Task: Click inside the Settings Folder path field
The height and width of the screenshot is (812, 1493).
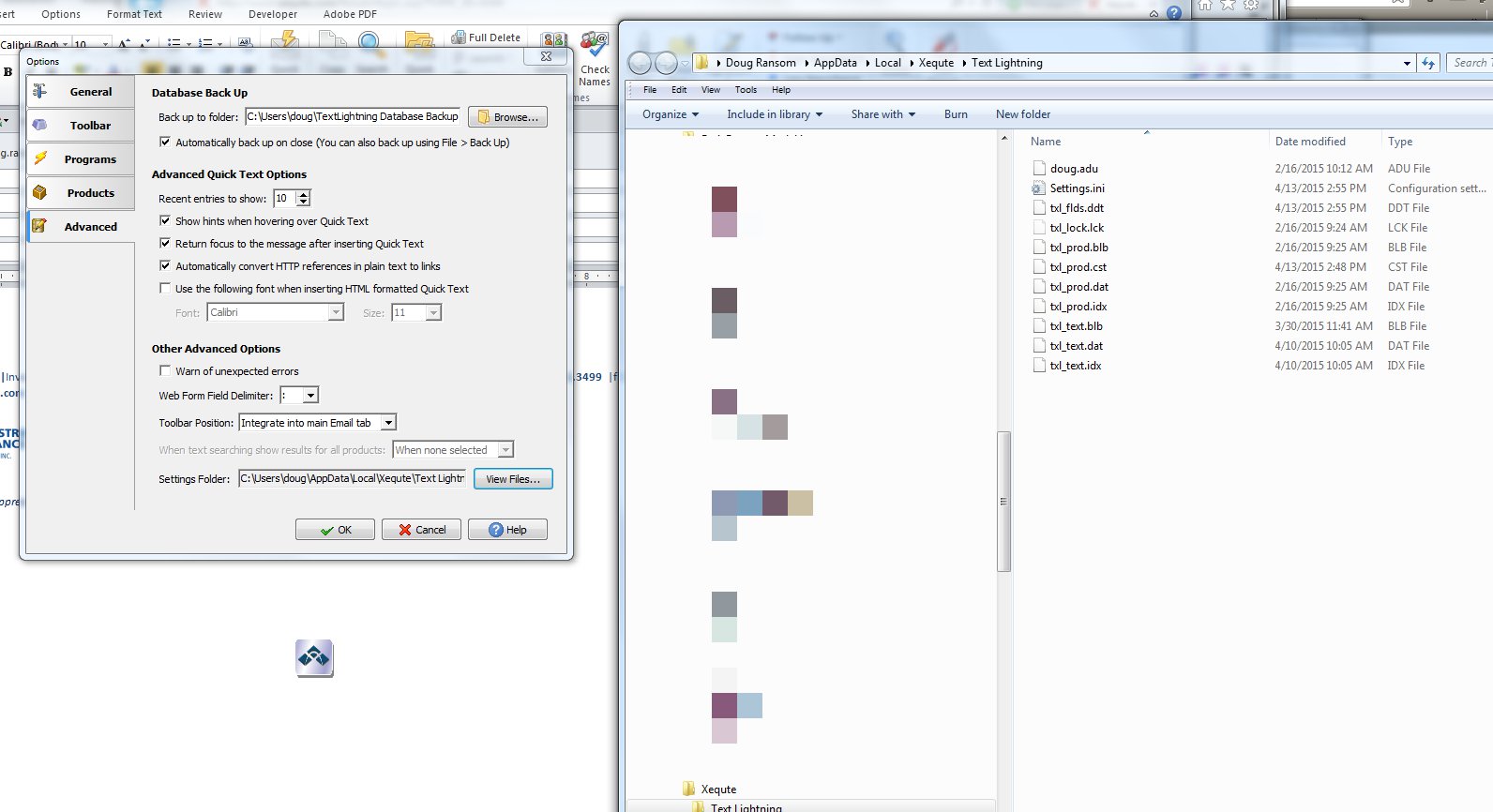Action: pyautogui.click(x=352, y=479)
